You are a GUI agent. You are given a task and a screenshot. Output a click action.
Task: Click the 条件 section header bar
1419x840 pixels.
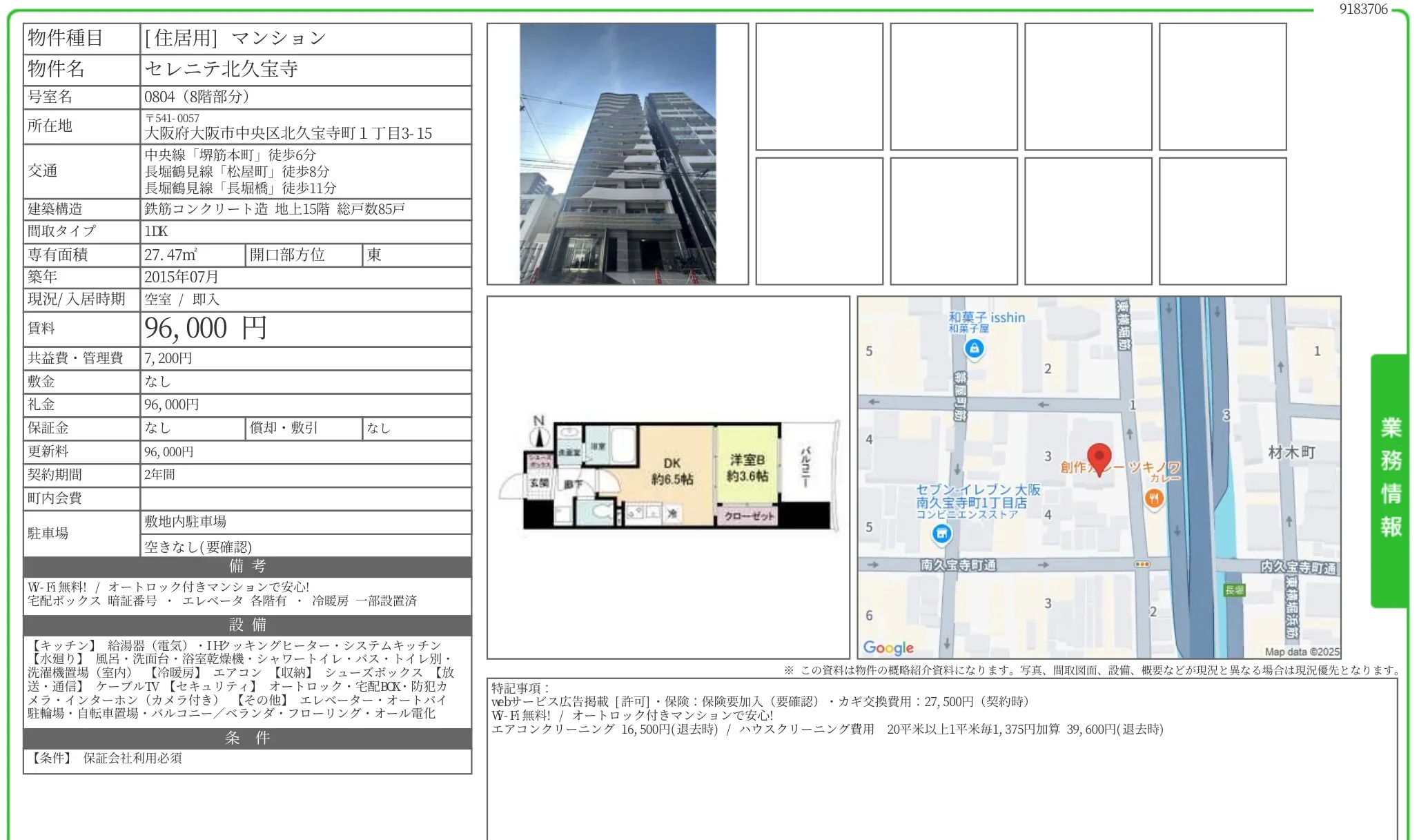coord(247,739)
